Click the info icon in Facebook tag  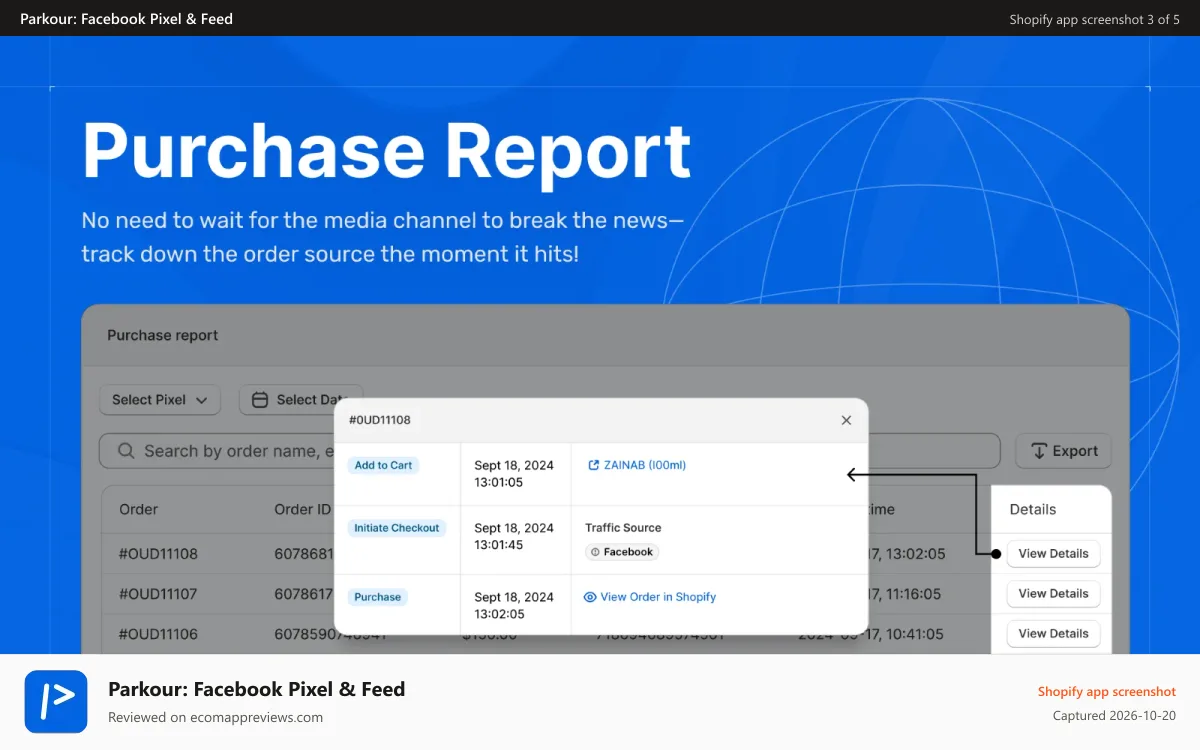coord(595,552)
